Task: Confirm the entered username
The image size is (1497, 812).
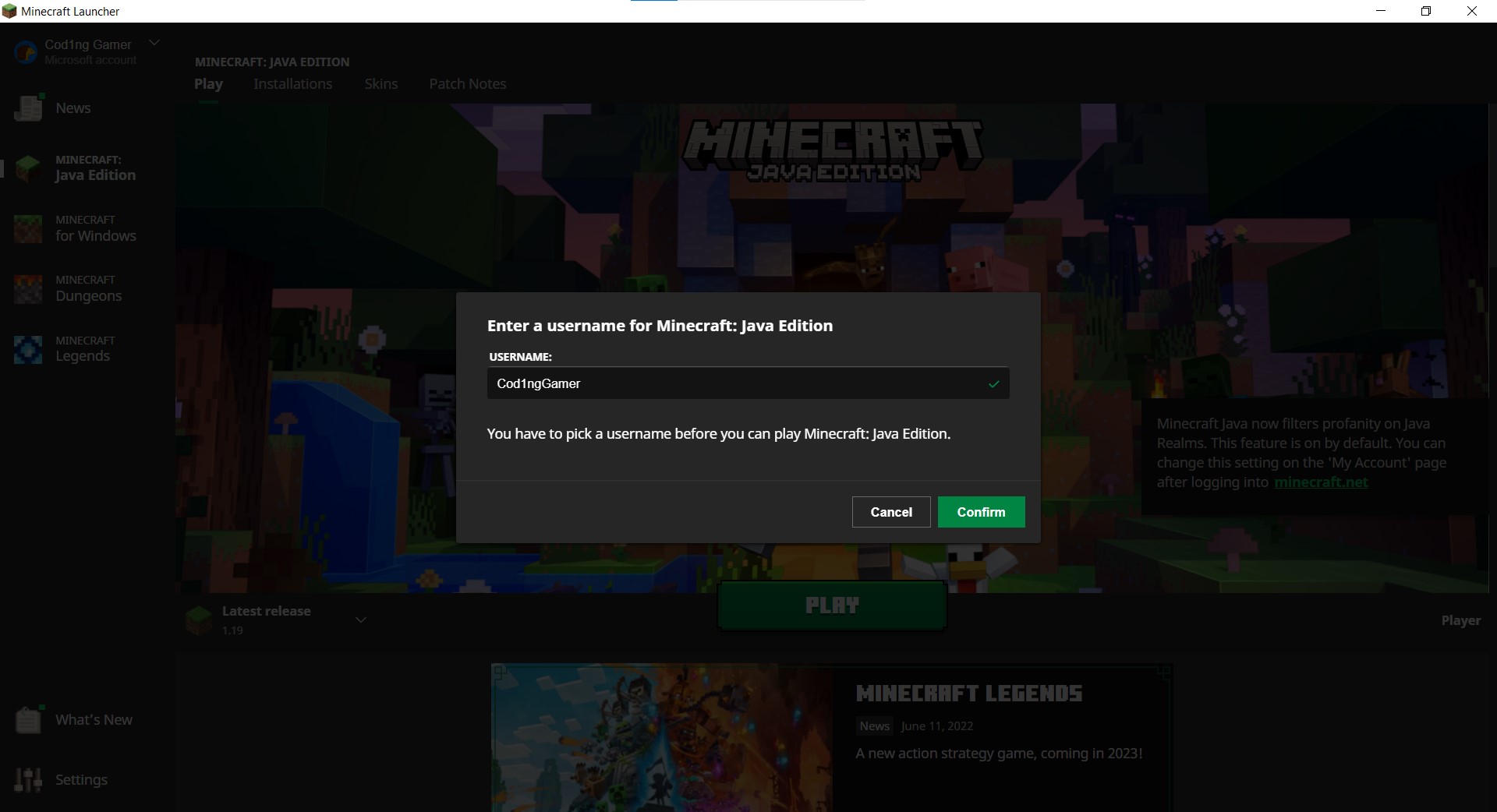Action: [981, 512]
